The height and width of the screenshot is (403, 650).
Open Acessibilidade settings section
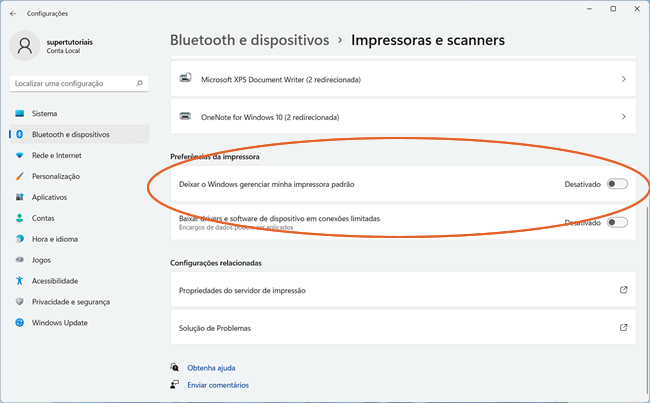[x=54, y=281]
